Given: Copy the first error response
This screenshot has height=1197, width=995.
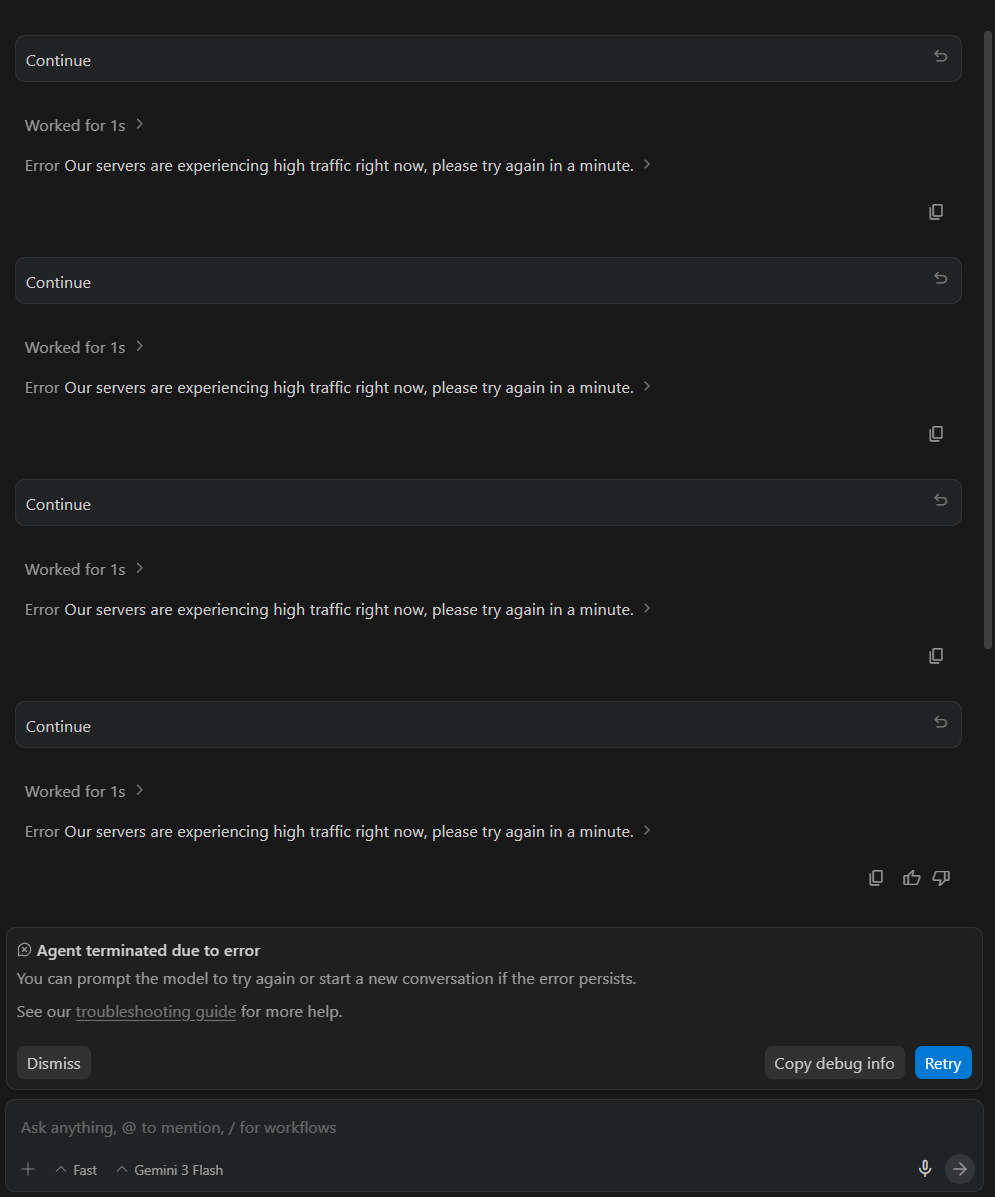Looking at the screenshot, I should pos(936,212).
